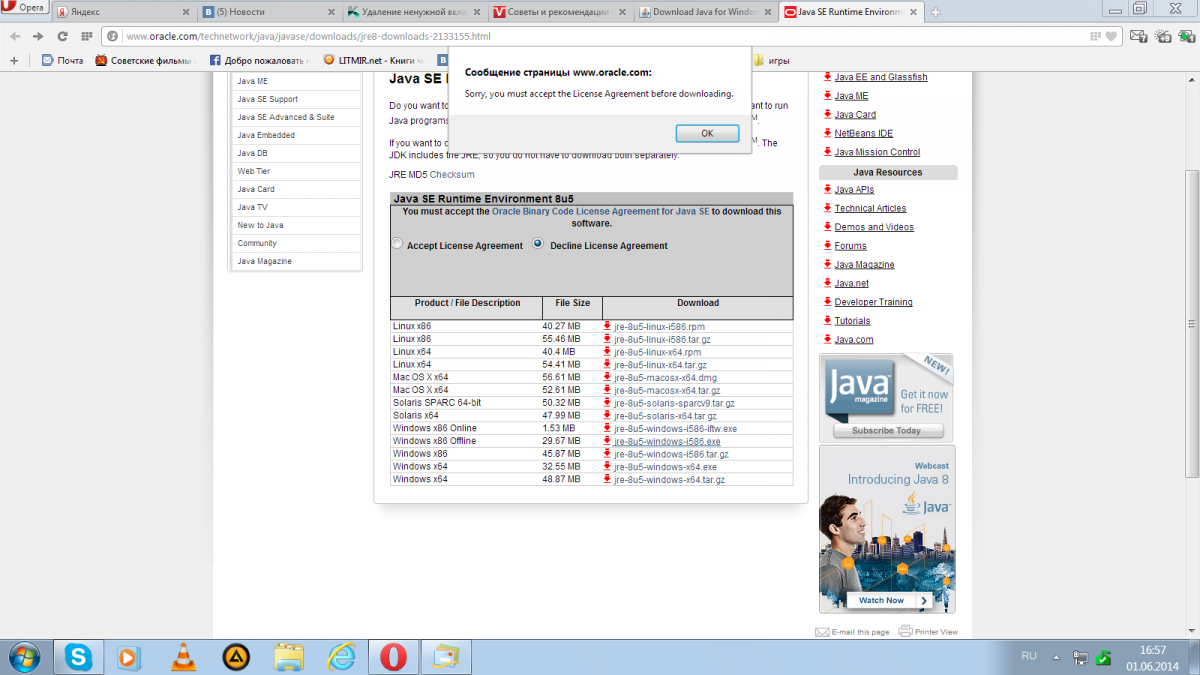Image resolution: width=1200 pixels, height=675 pixels.
Task: Open the Советские фильмы bookmark
Action: (147, 60)
